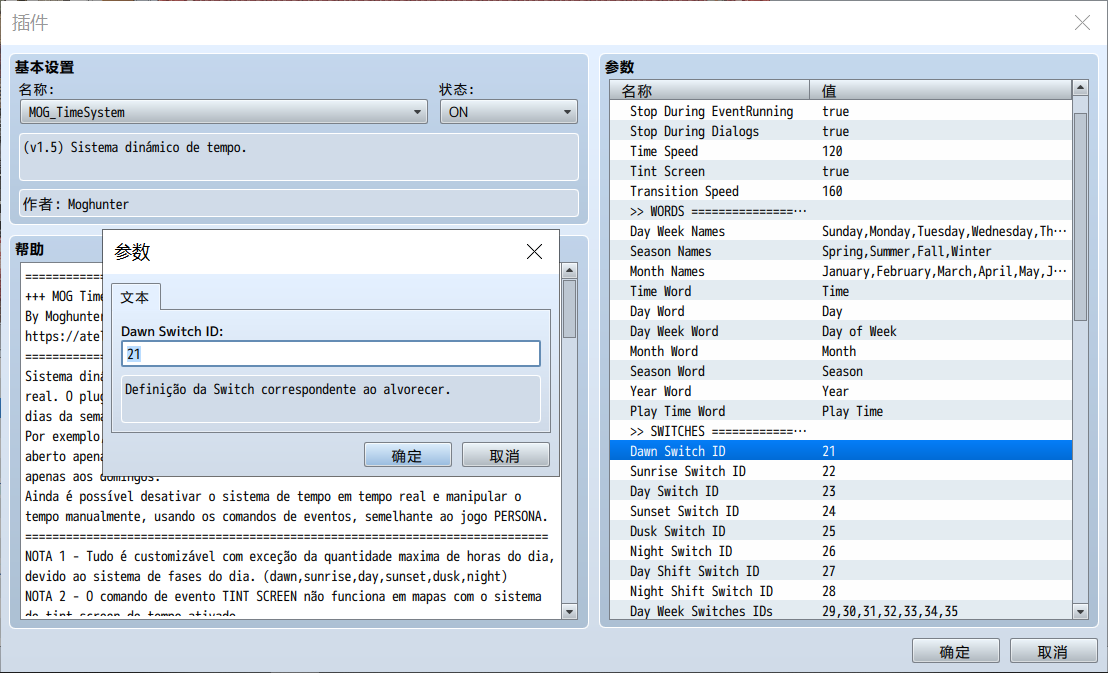The image size is (1108, 673).
Task: Click the help text scroll-up arrow
Action: [x=569, y=270]
